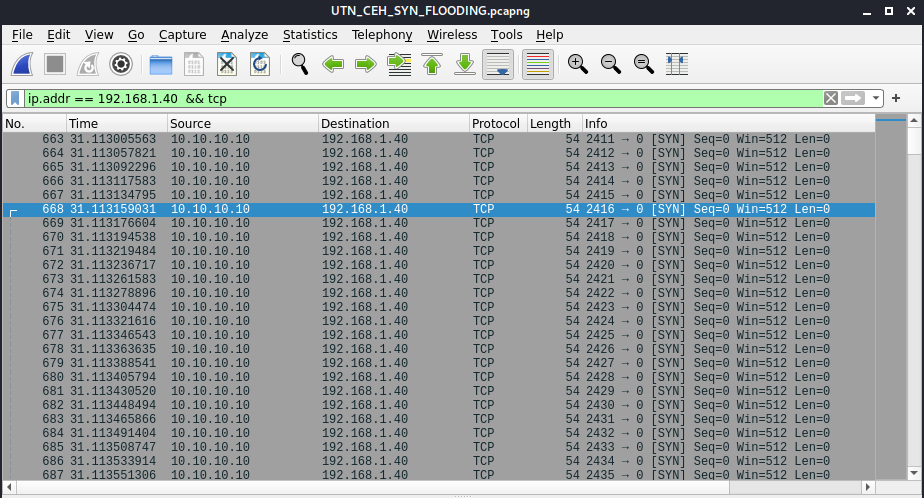Select packet 686 with source port 2434
The image size is (924, 498).
click(x=438, y=461)
